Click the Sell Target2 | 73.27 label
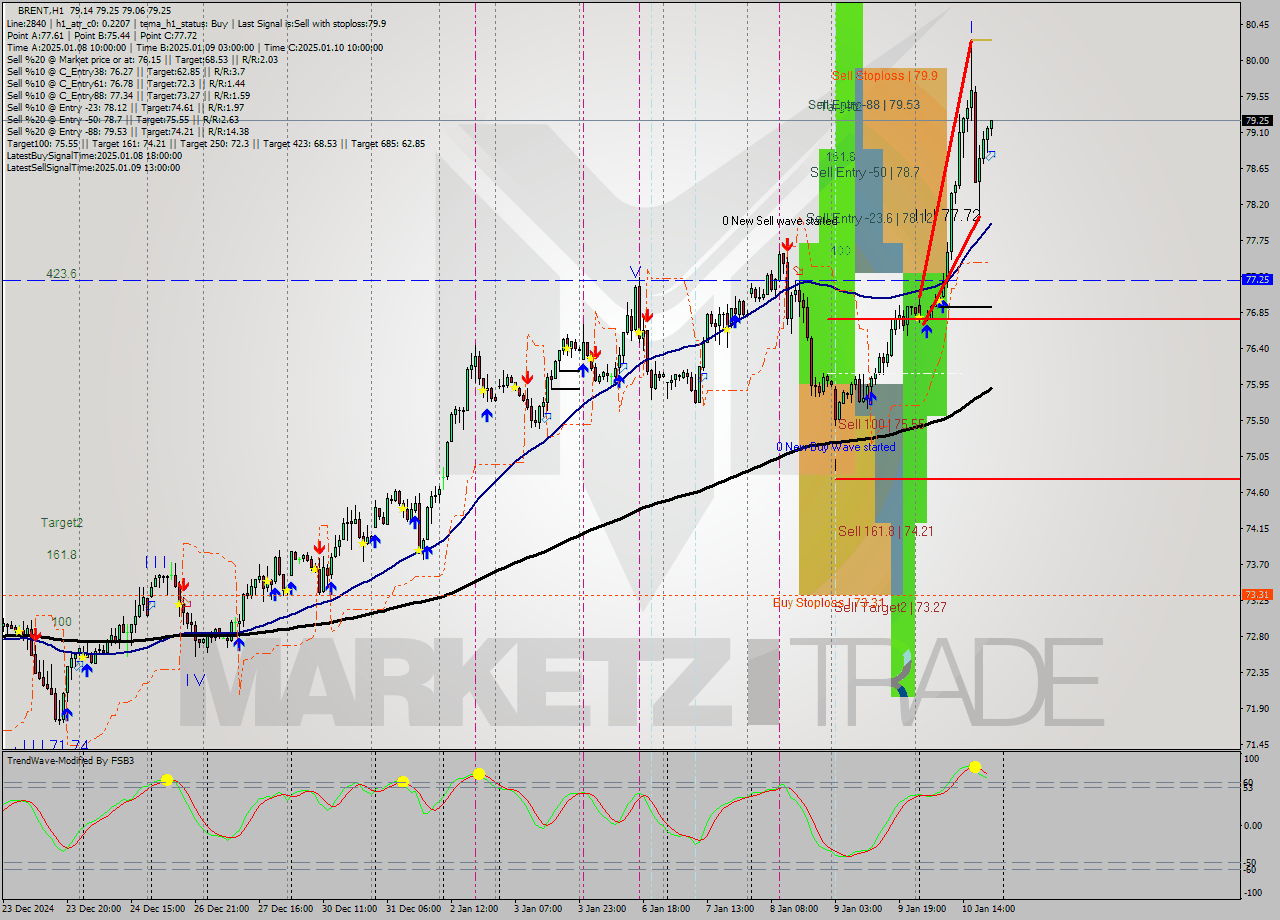This screenshot has height=920, width=1280. click(890, 607)
